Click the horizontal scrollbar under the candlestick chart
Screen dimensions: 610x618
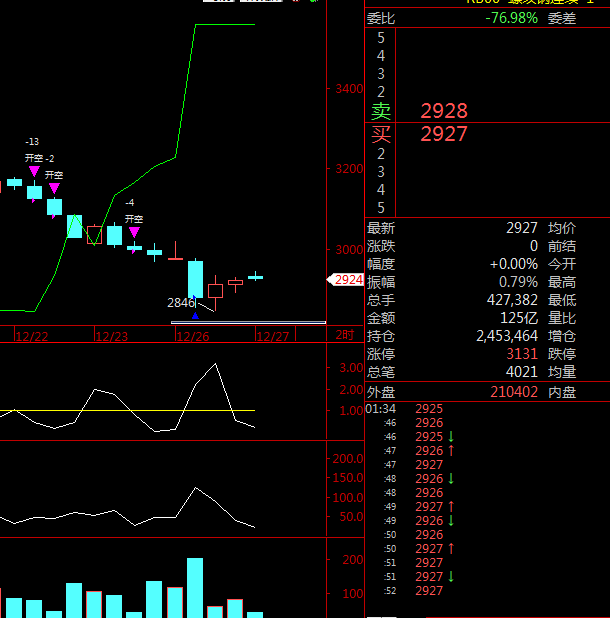coord(248,322)
